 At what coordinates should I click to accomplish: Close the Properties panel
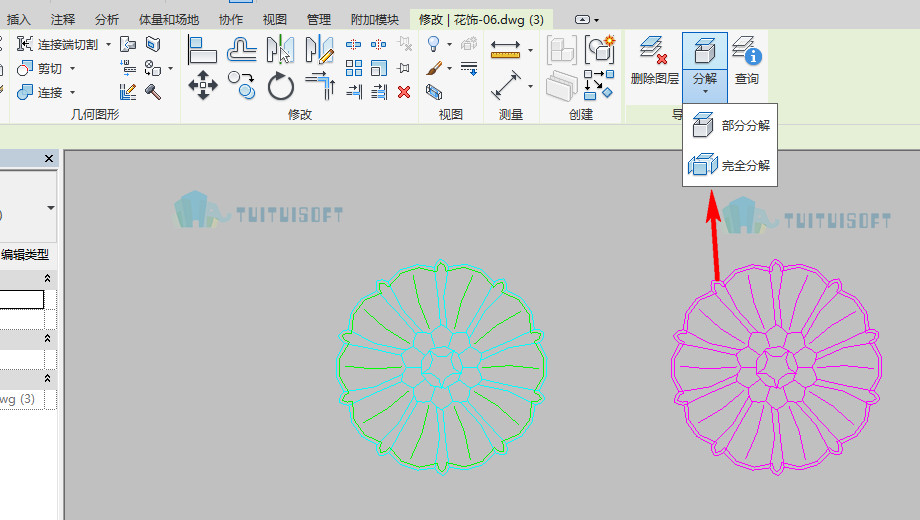click(49, 158)
